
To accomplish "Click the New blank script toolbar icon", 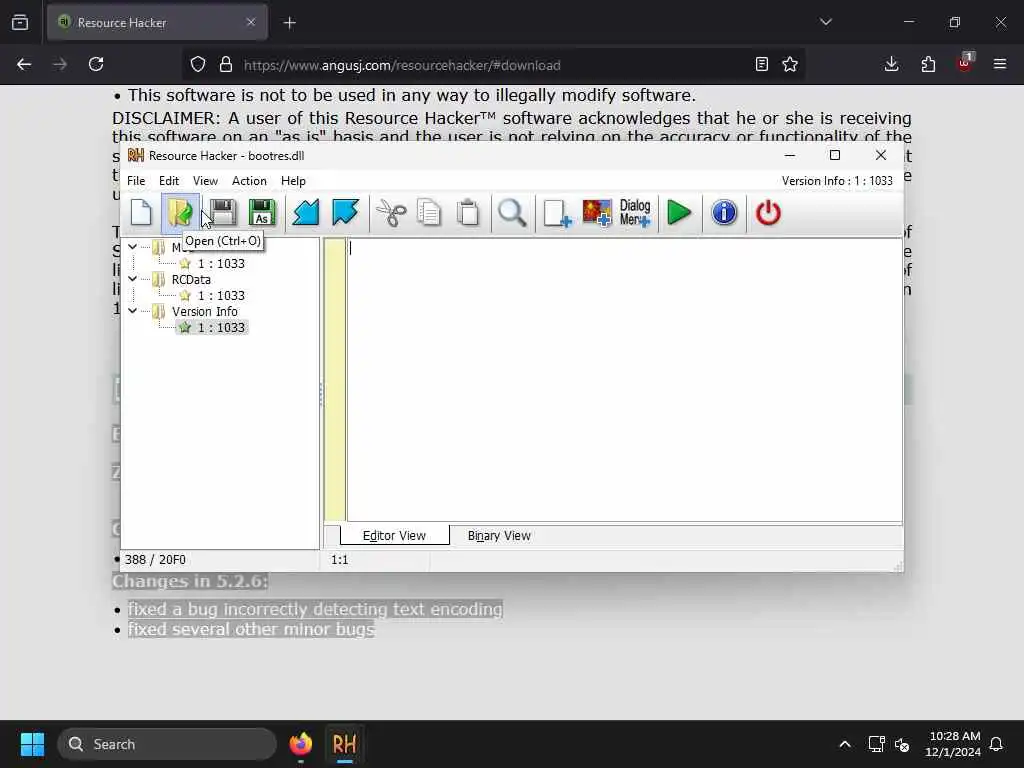I will point(141,213).
